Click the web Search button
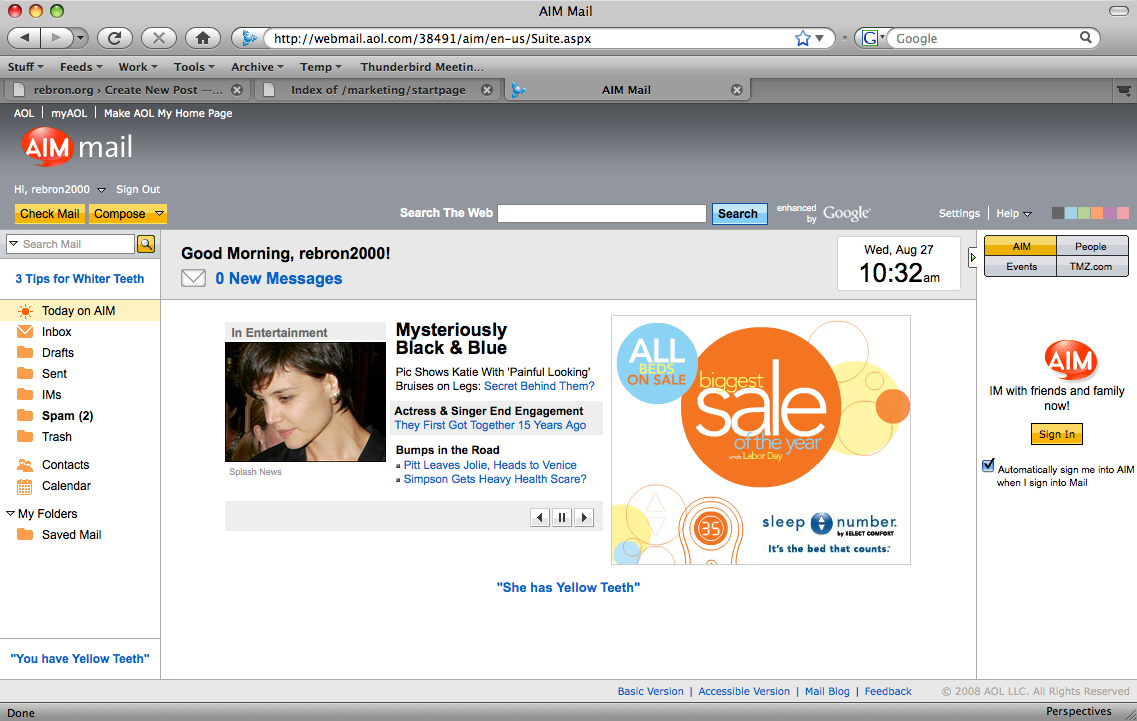Viewport: 1137px width, 721px height. coord(738,213)
